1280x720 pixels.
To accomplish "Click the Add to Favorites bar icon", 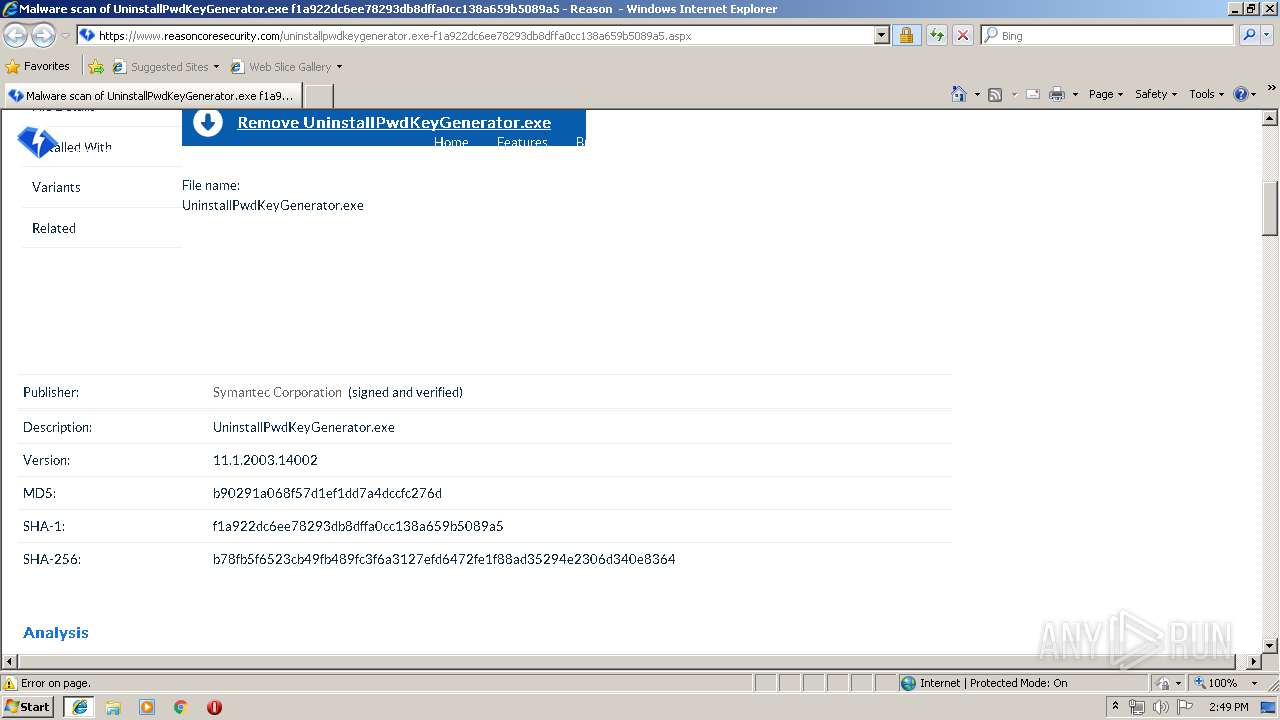I will pos(95,67).
